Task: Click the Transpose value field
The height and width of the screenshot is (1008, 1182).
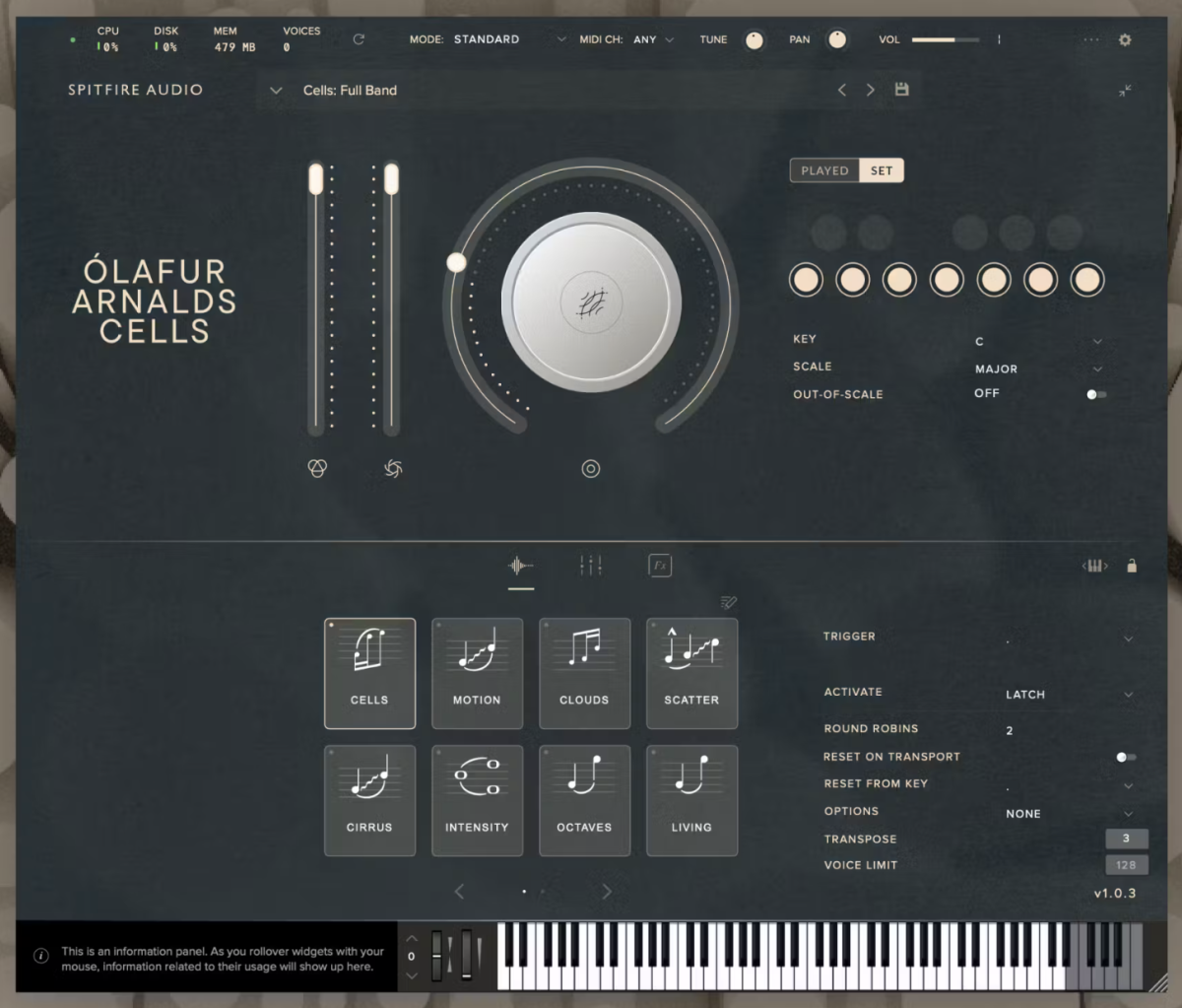Action: pyautogui.click(x=1126, y=839)
